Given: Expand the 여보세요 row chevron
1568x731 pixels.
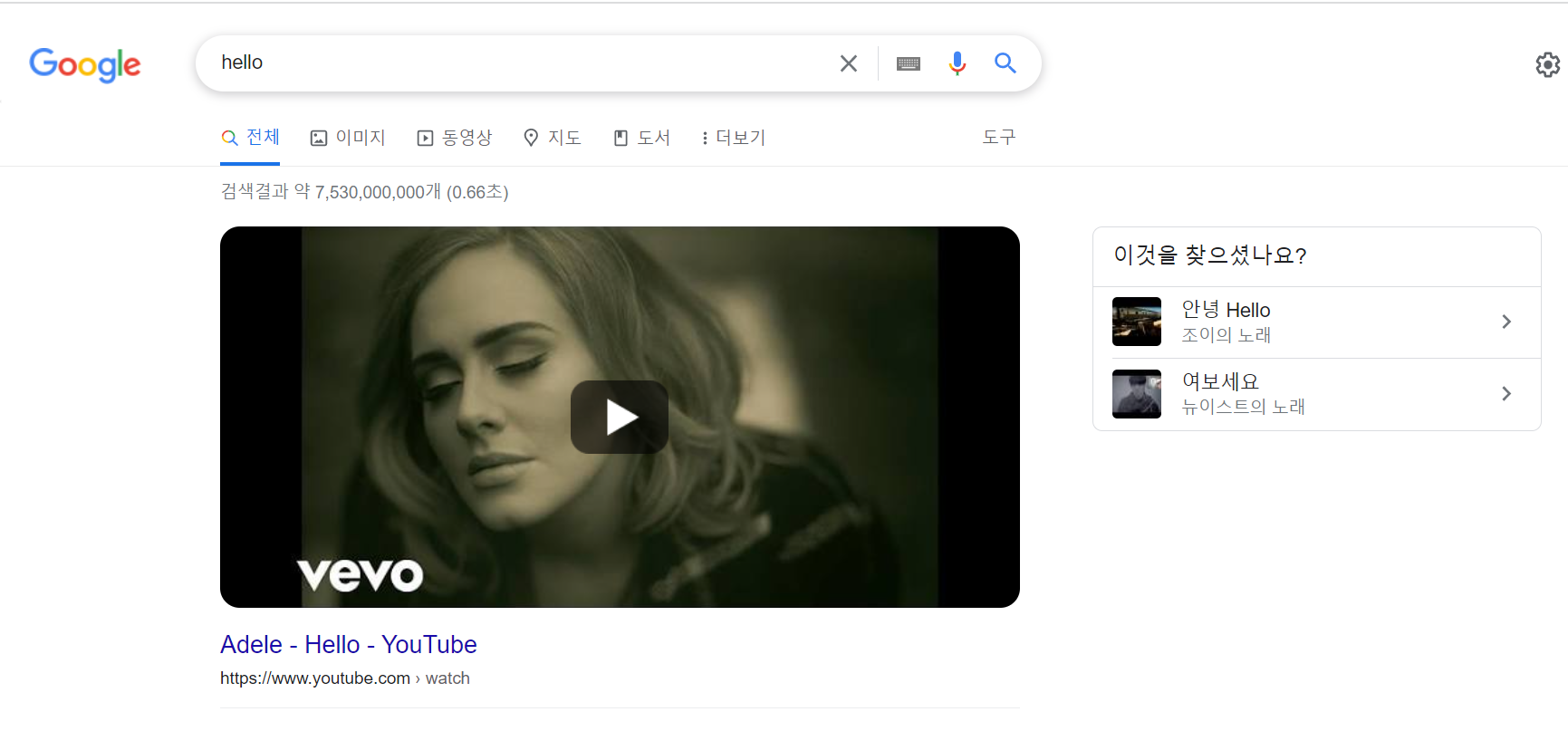Looking at the screenshot, I should click(1506, 393).
